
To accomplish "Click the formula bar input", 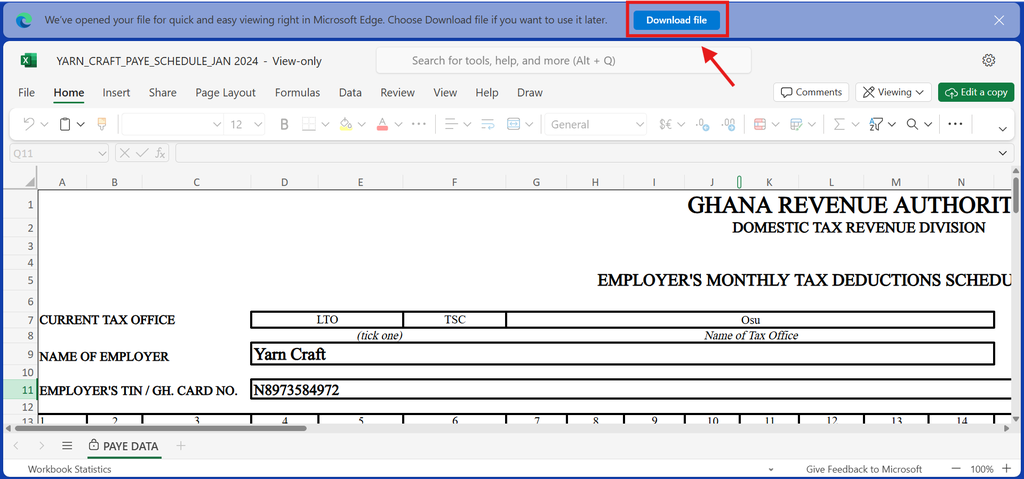I will pyautogui.click(x=586, y=153).
